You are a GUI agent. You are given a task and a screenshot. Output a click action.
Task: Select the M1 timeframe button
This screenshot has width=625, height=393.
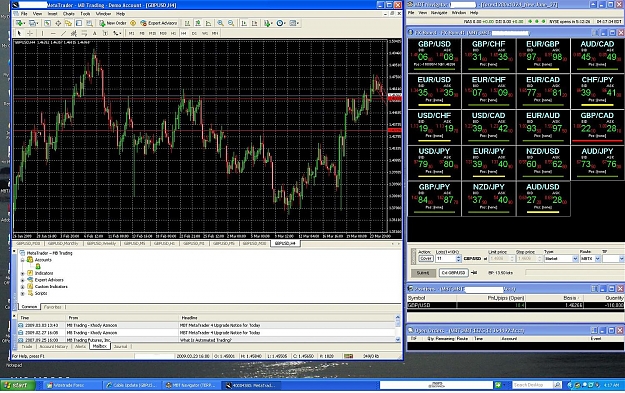click(131, 33)
